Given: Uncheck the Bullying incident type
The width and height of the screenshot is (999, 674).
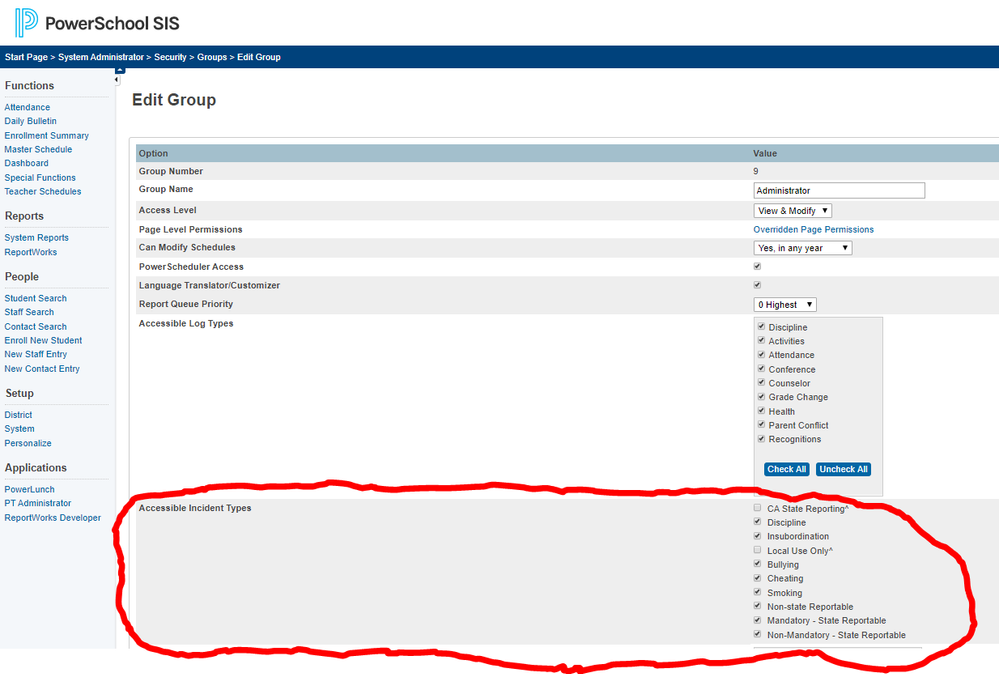Looking at the screenshot, I should (x=757, y=564).
